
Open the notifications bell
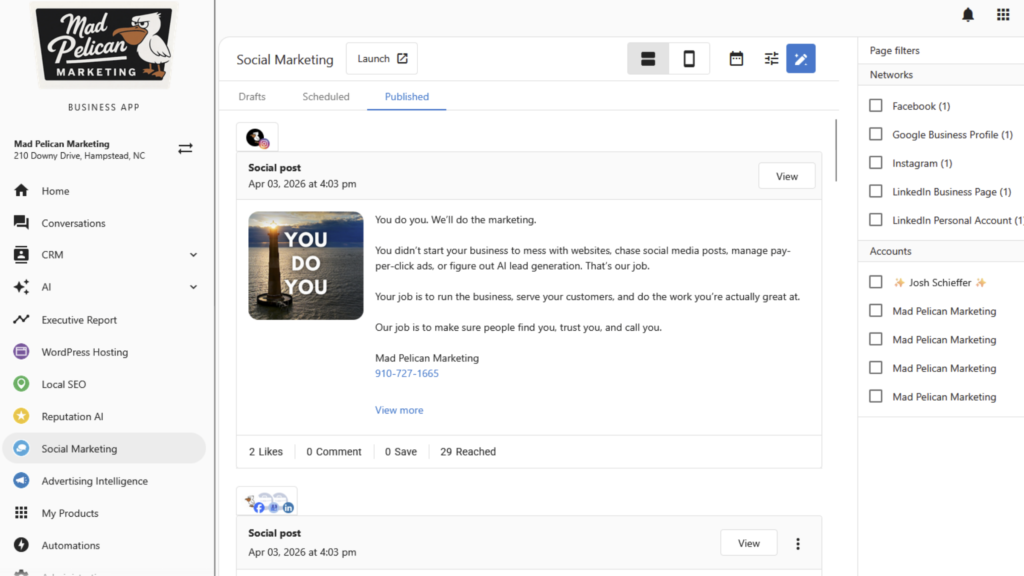(x=967, y=13)
